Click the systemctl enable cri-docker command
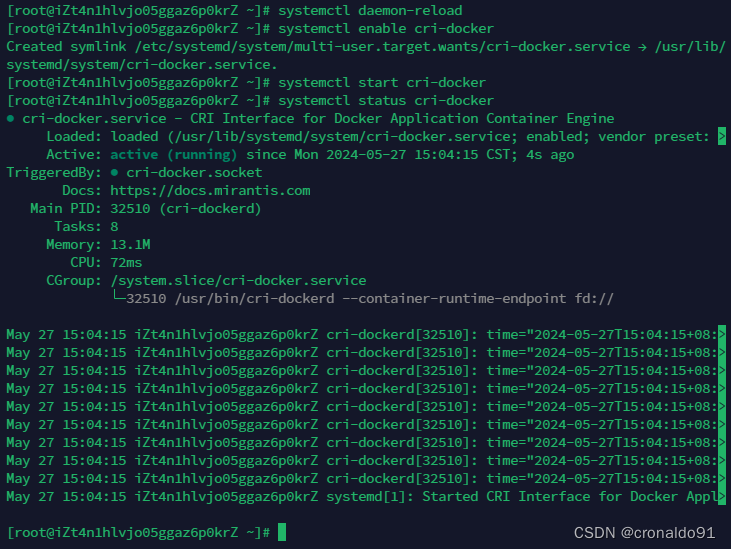731x549 pixels. coord(386,29)
